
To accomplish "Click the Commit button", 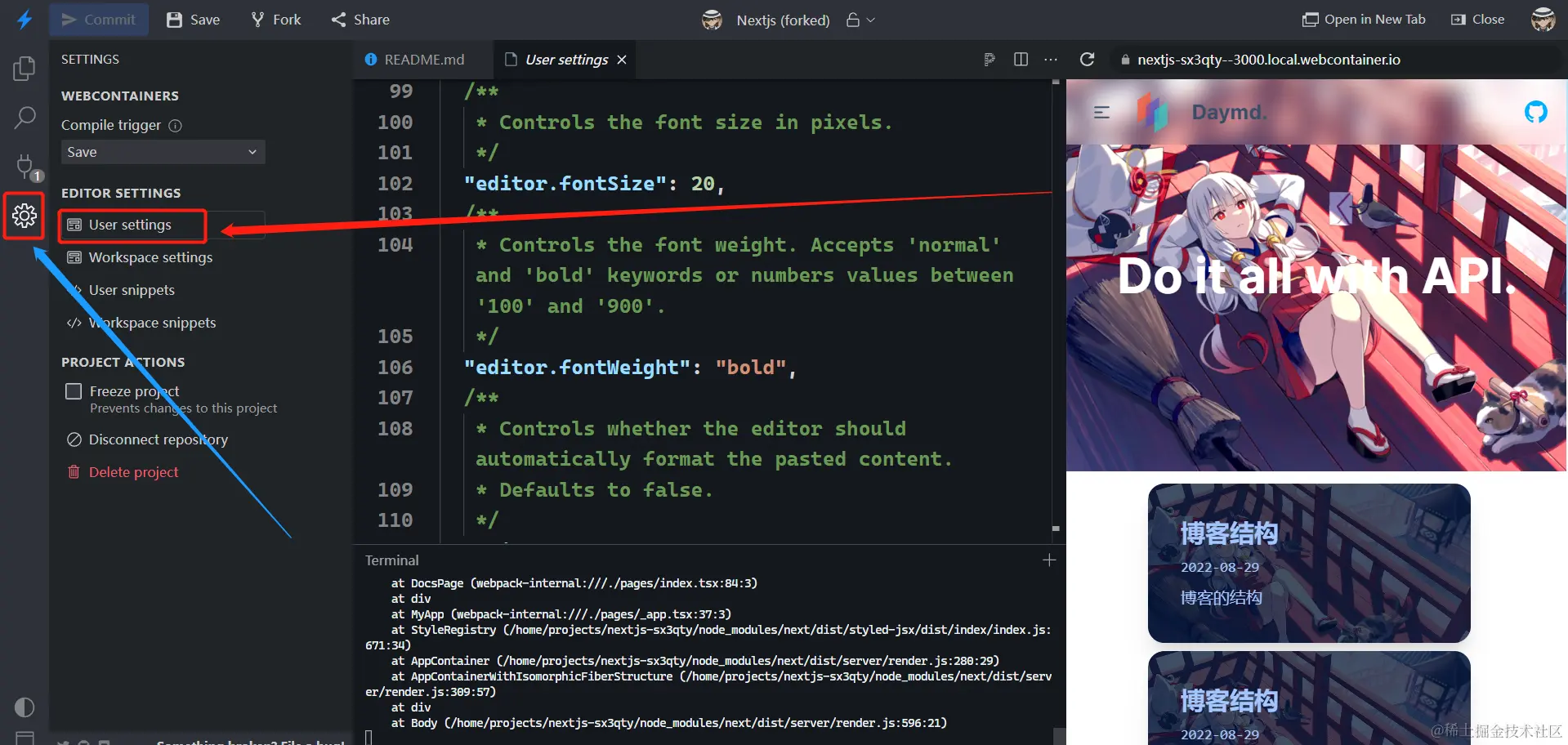I will pyautogui.click(x=99, y=20).
